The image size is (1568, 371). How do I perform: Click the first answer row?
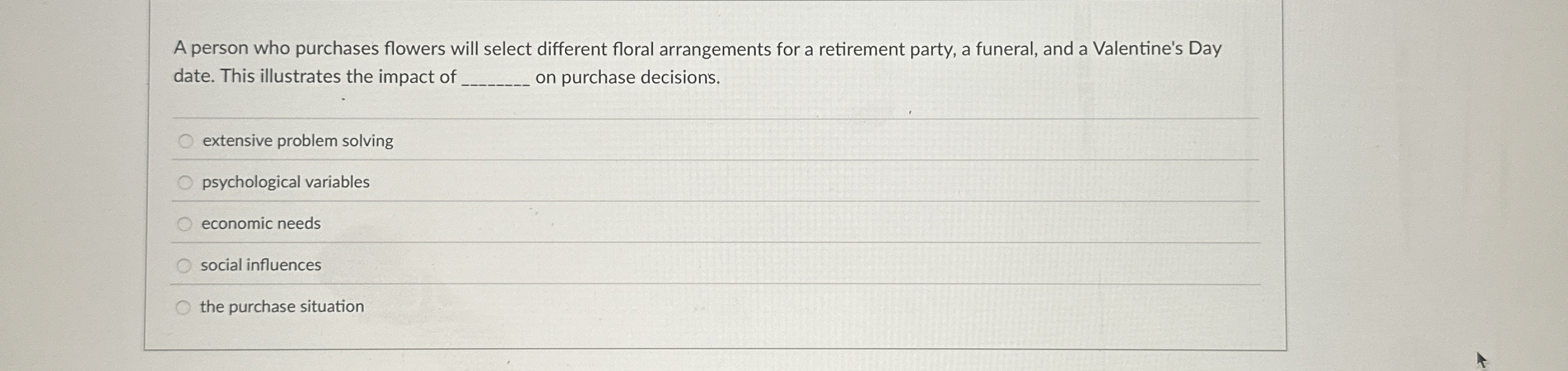click(700, 140)
